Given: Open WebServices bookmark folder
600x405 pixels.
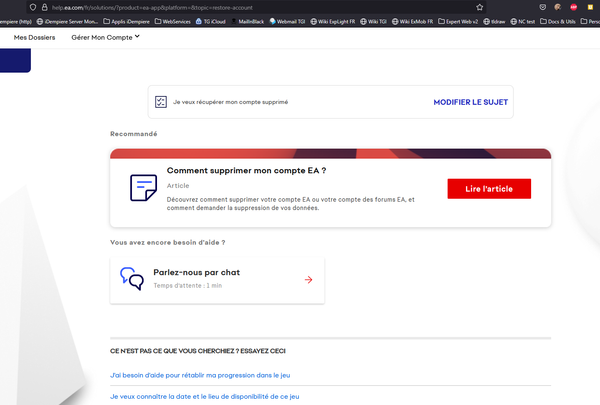Looking at the screenshot, I should pos(173,21).
